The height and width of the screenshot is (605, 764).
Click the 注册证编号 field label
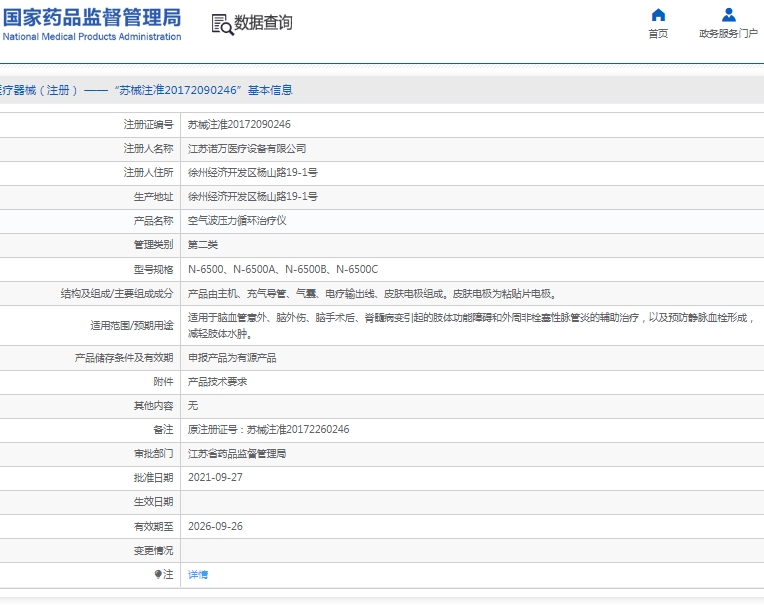coord(149,125)
